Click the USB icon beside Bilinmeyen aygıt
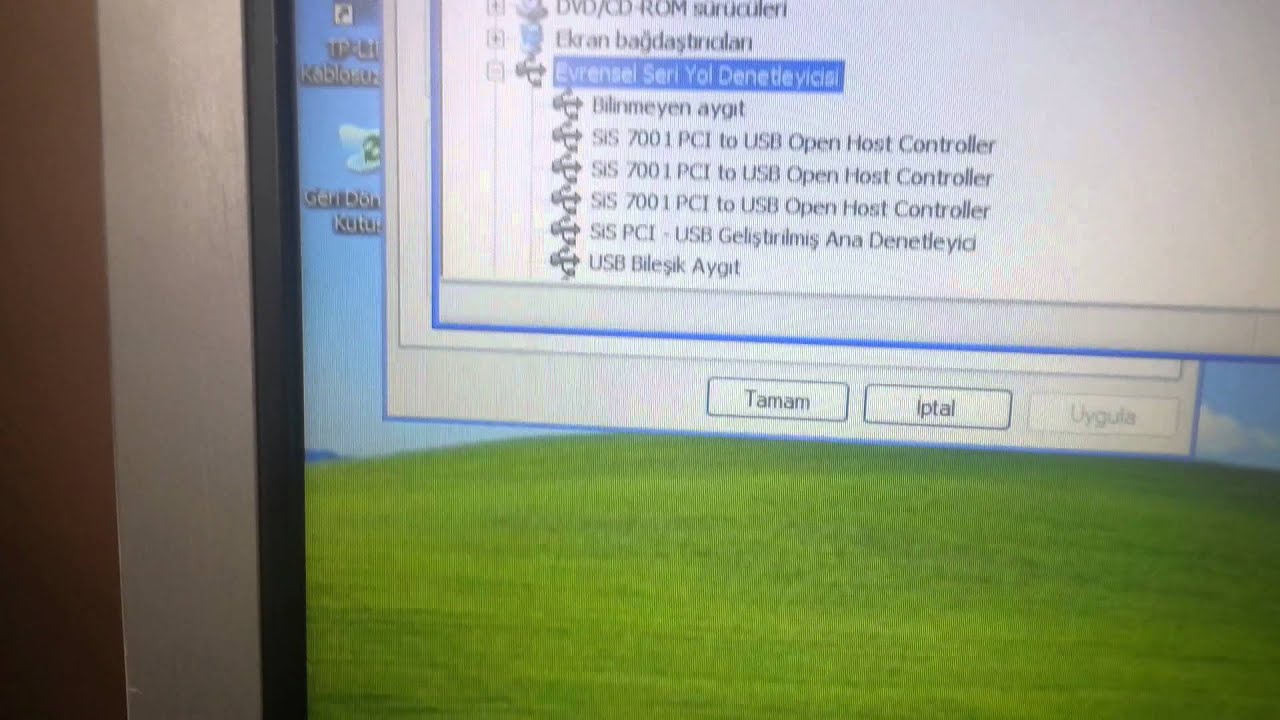Screen dimensions: 1280x720 [567, 104]
